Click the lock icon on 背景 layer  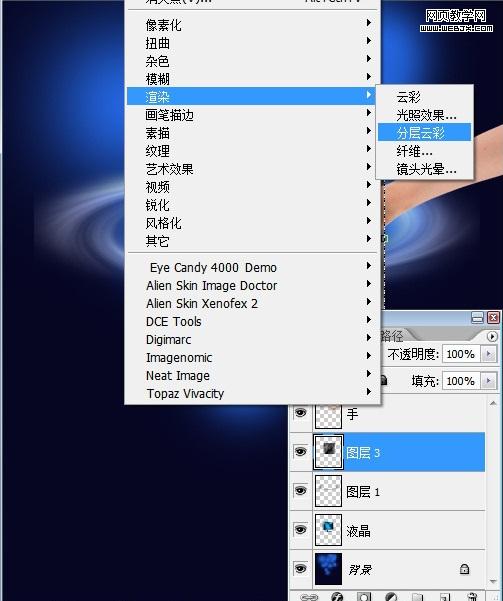tap(464, 568)
